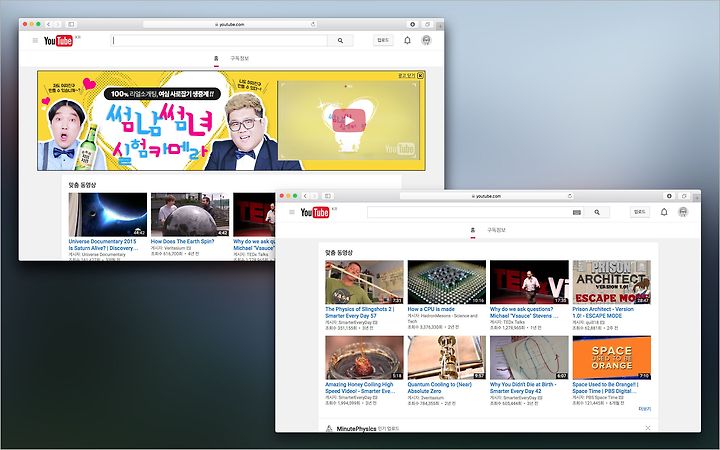Open virtual keyboard icon in front search box
Image resolution: width=720 pixels, height=450 pixels.
coord(577,212)
